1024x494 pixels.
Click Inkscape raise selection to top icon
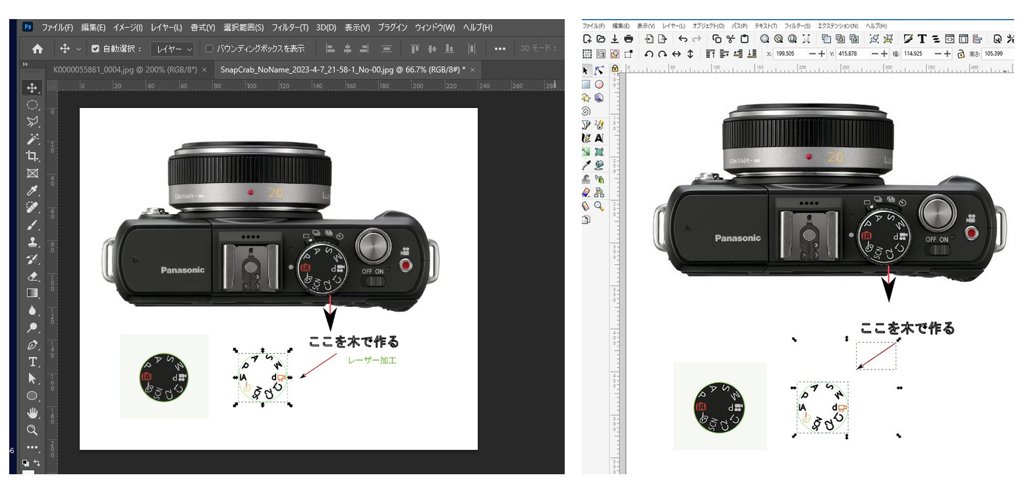click(x=711, y=54)
